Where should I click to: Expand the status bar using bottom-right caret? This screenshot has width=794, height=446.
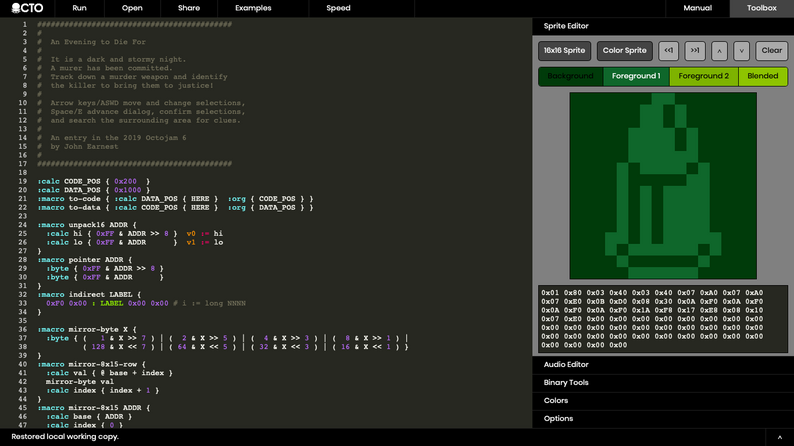779,437
